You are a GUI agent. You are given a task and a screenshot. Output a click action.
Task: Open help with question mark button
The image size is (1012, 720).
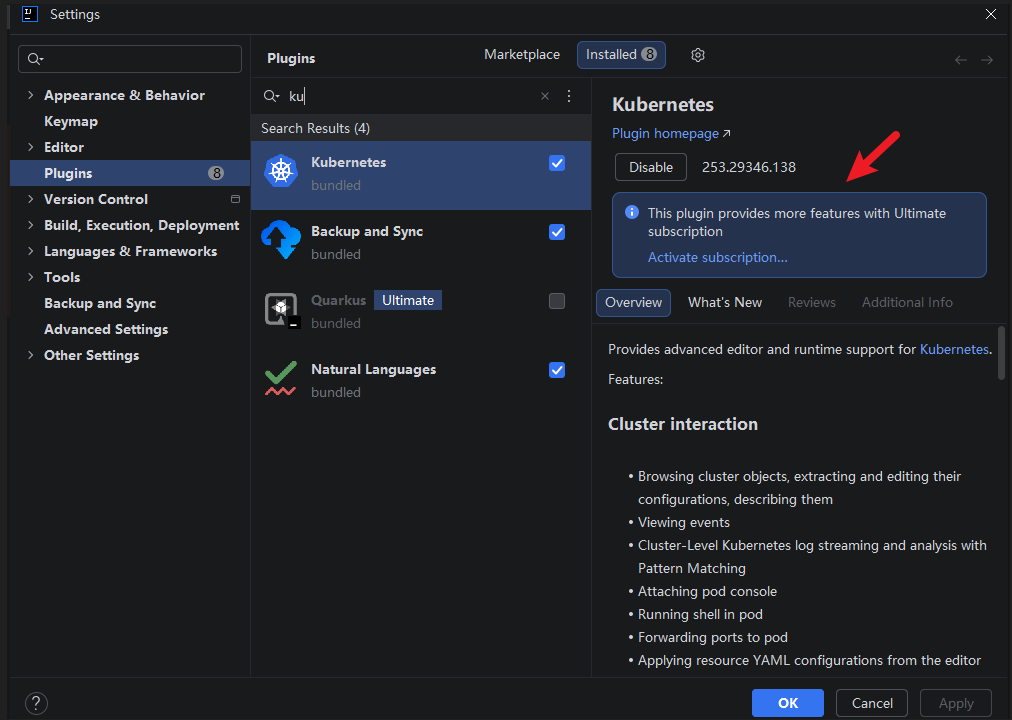pos(36,703)
